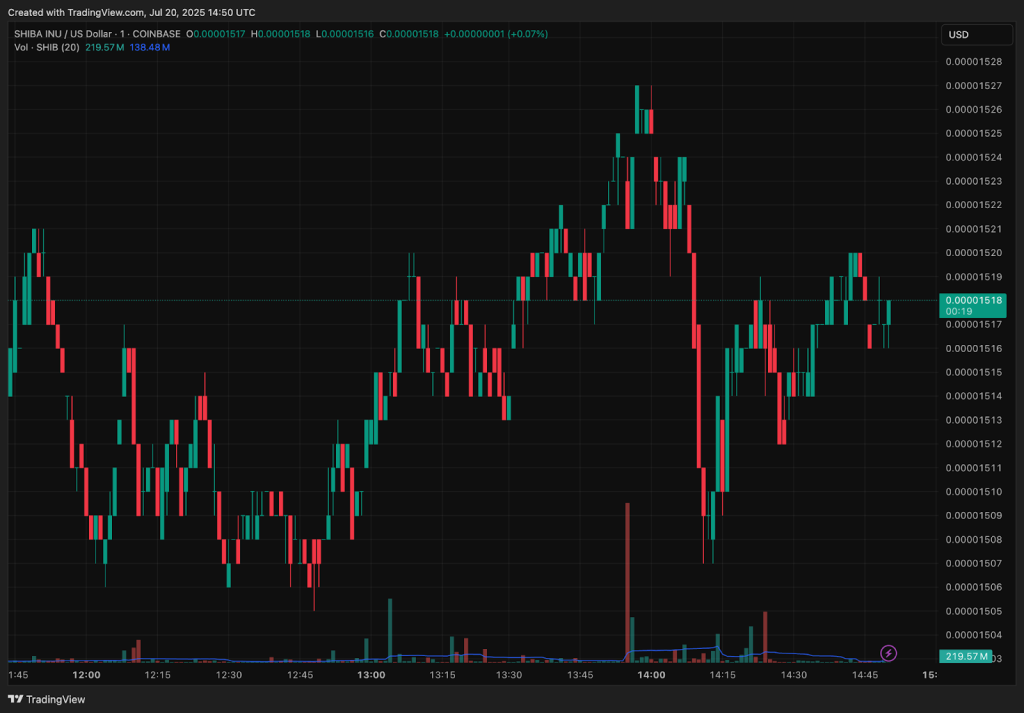Viewport: 1024px width, 713px height.
Task: Click the 13:30 time axis label
Action: [x=509, y=675]
